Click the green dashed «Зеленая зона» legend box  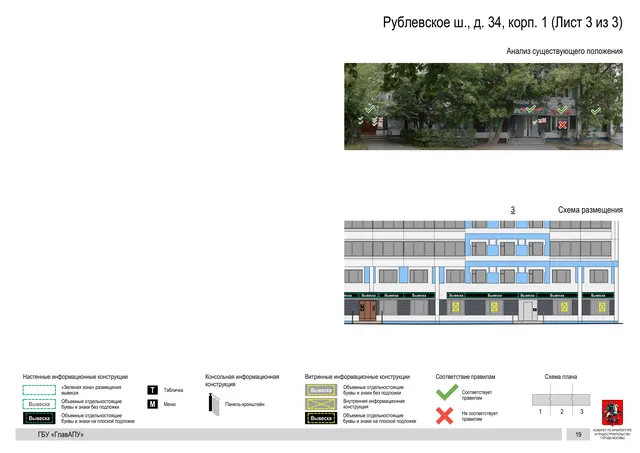click(39, 390)
